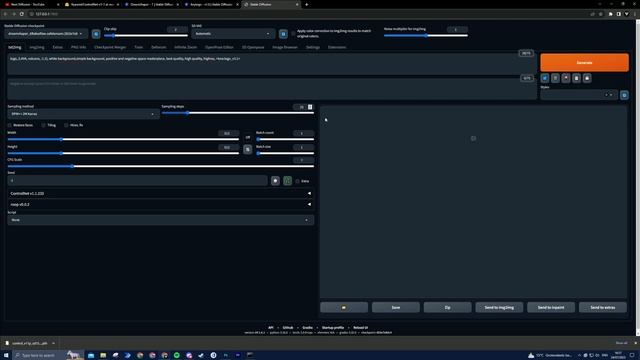Open Styles dropdown

pos(579,95)
